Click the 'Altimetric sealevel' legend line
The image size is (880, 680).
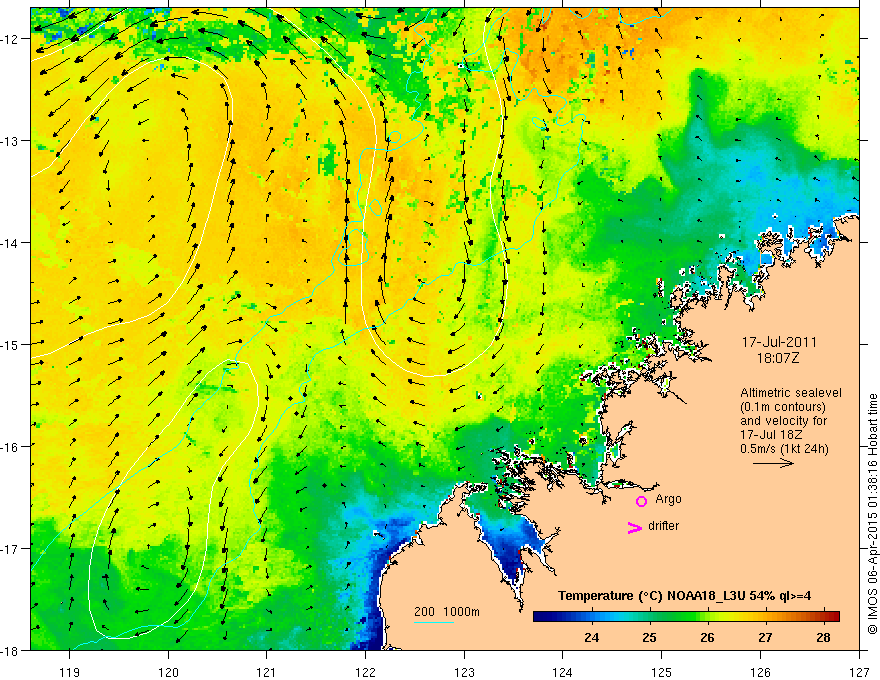(x=791, y=393)
